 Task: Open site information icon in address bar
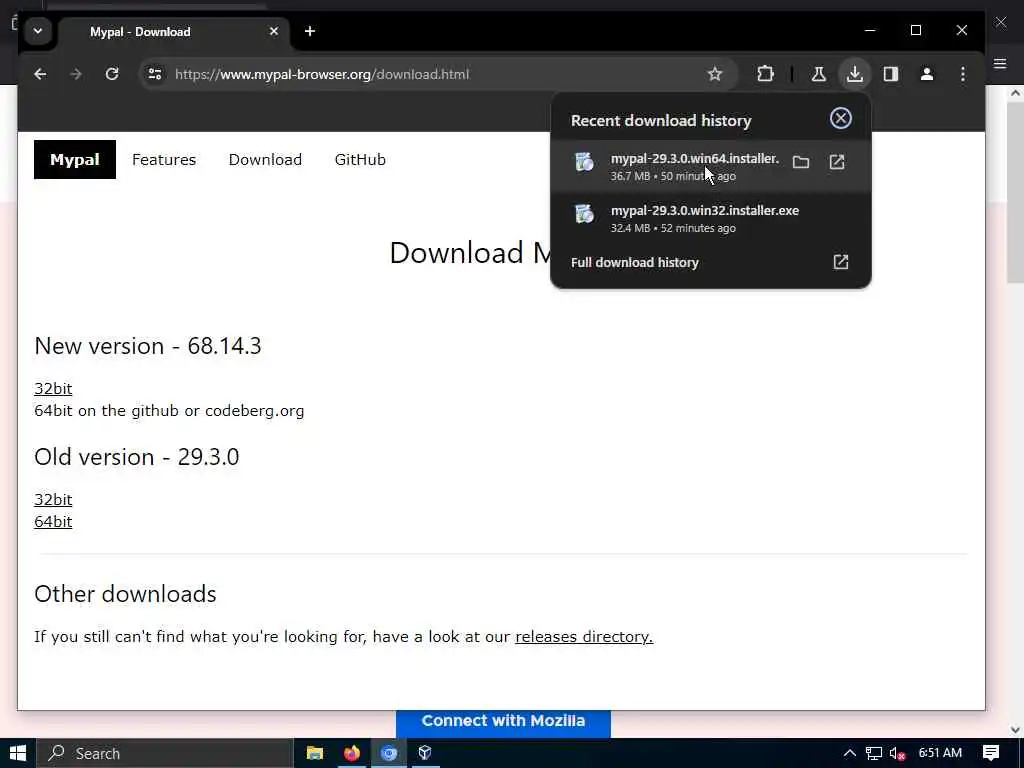pyautogui.click(x=155, y=74)
